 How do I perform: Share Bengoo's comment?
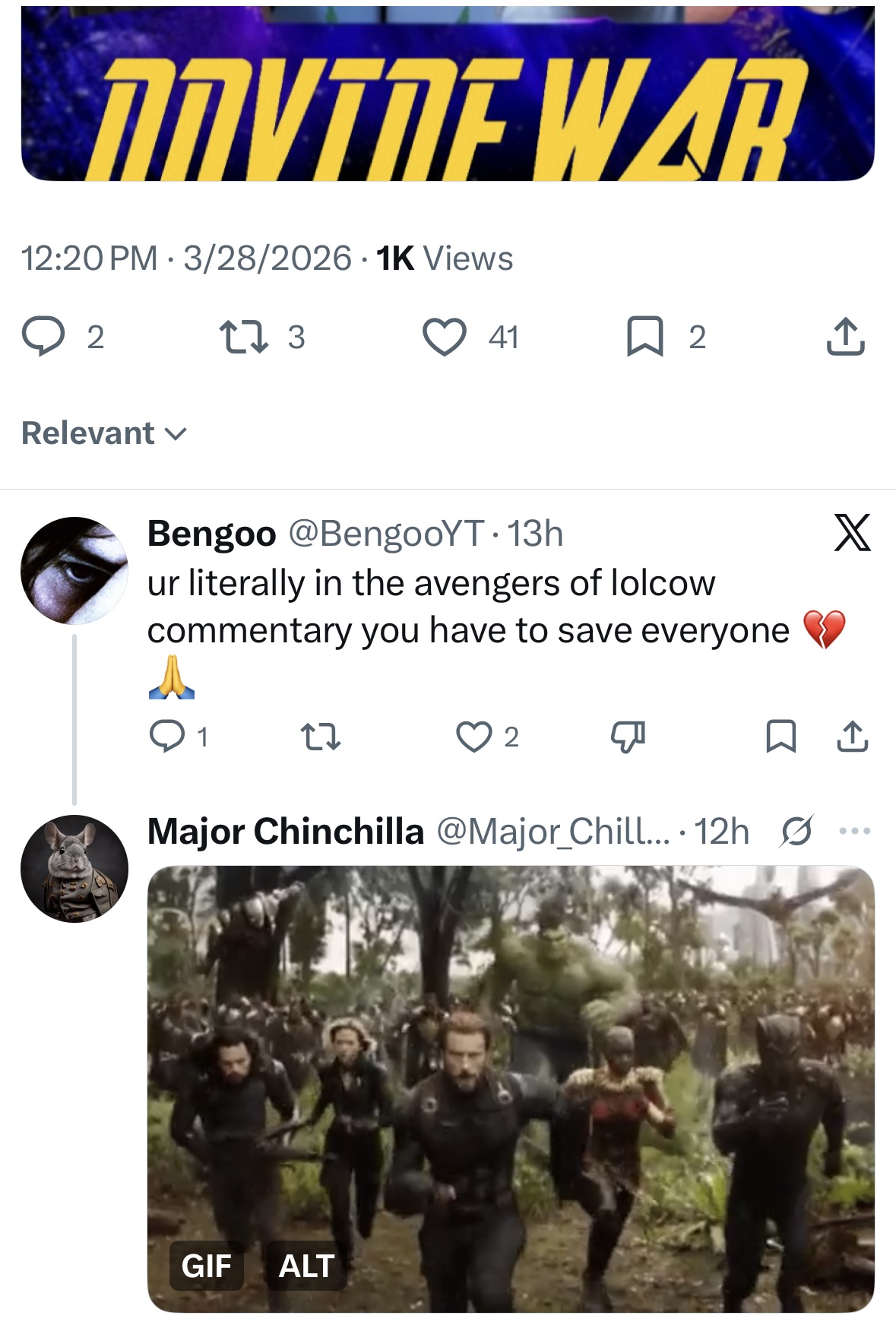(853, 736)
